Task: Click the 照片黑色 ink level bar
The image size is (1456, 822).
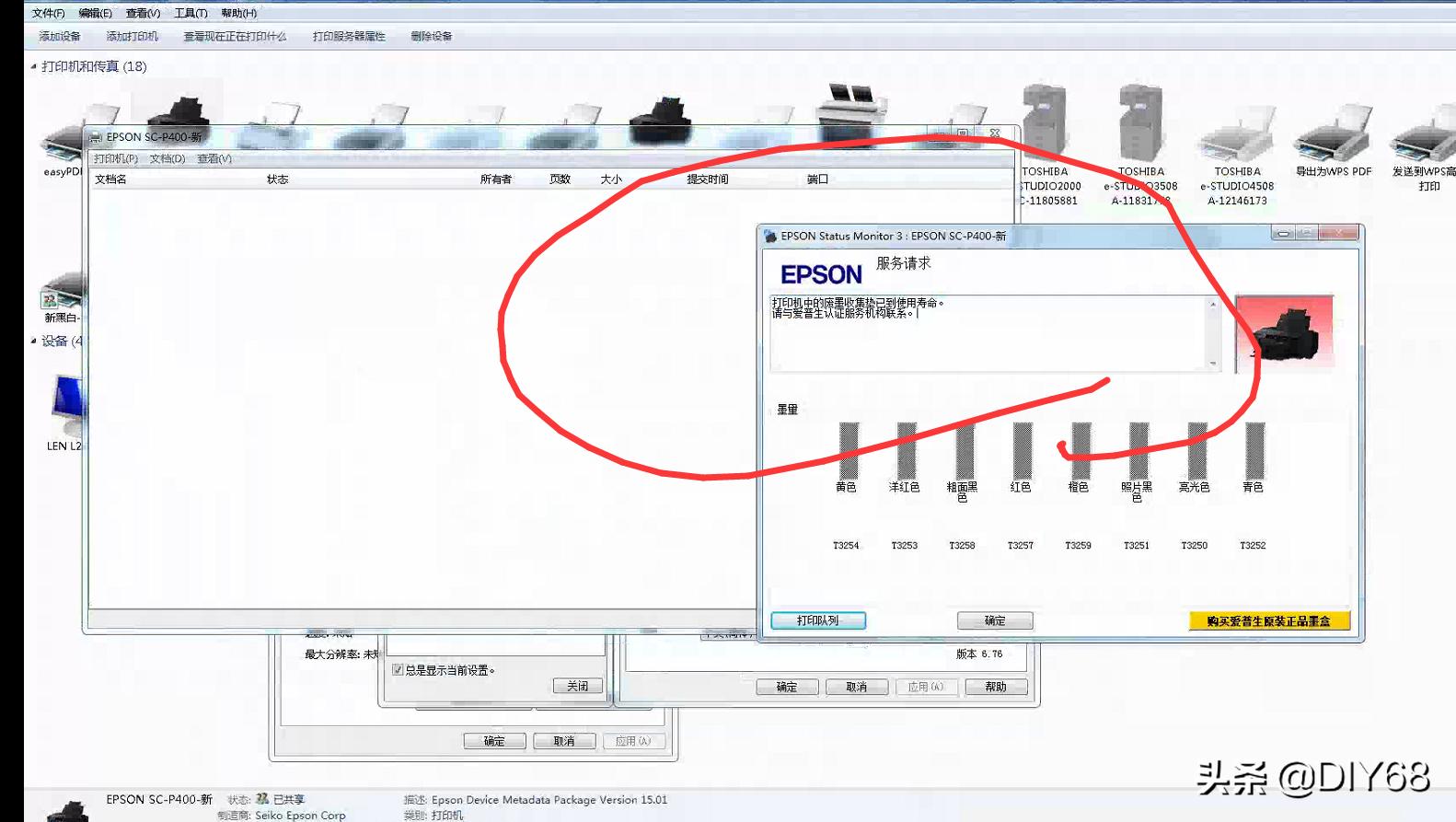Action: point(1139,451)
